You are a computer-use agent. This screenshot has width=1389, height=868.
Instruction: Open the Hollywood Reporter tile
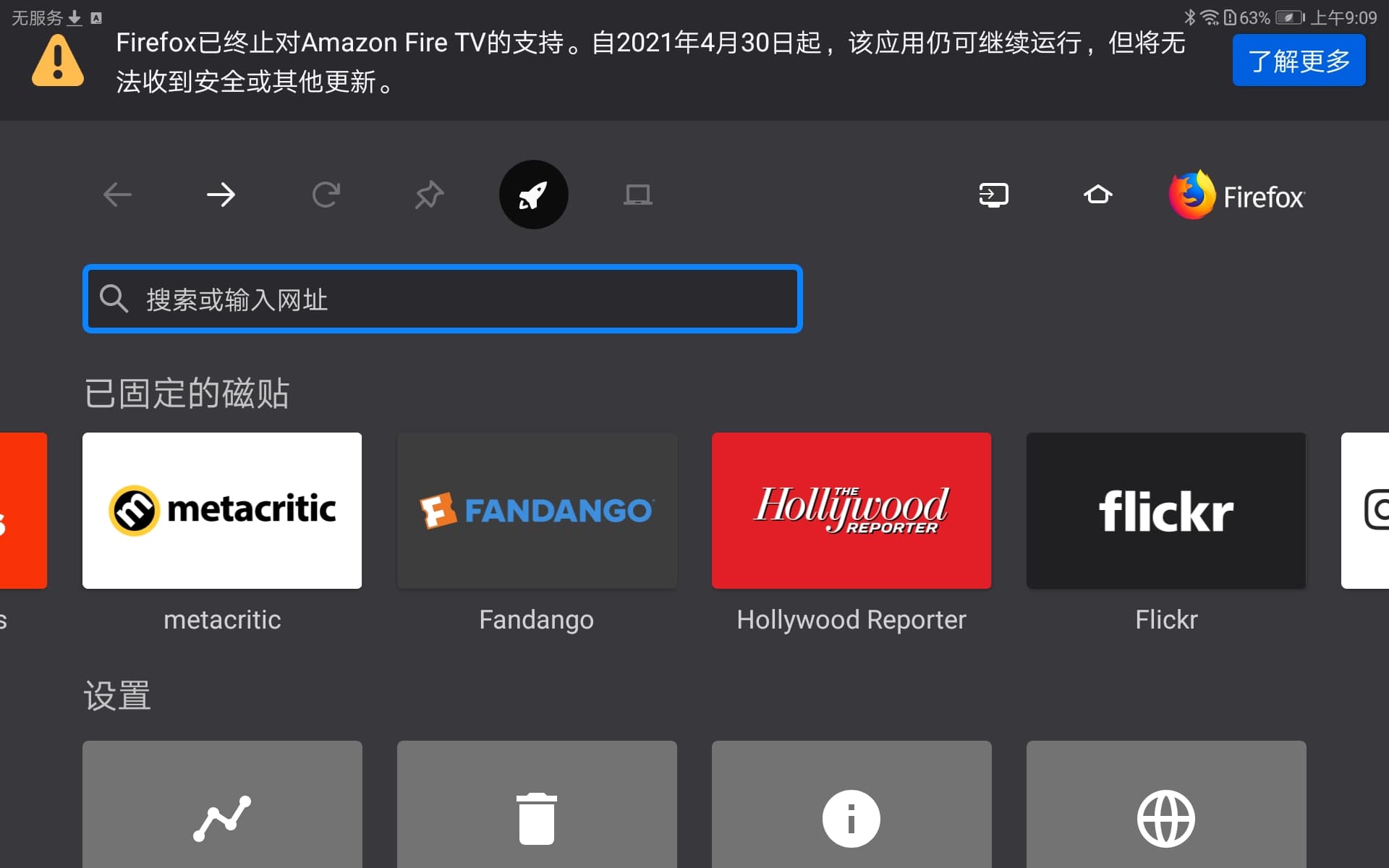(851, 511)
